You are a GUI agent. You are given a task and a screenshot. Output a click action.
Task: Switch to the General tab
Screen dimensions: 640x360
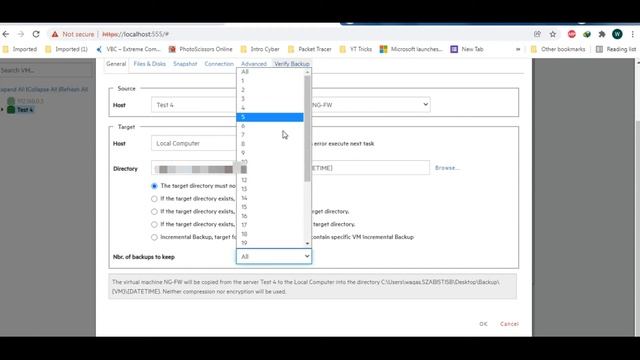click(116, 64)
